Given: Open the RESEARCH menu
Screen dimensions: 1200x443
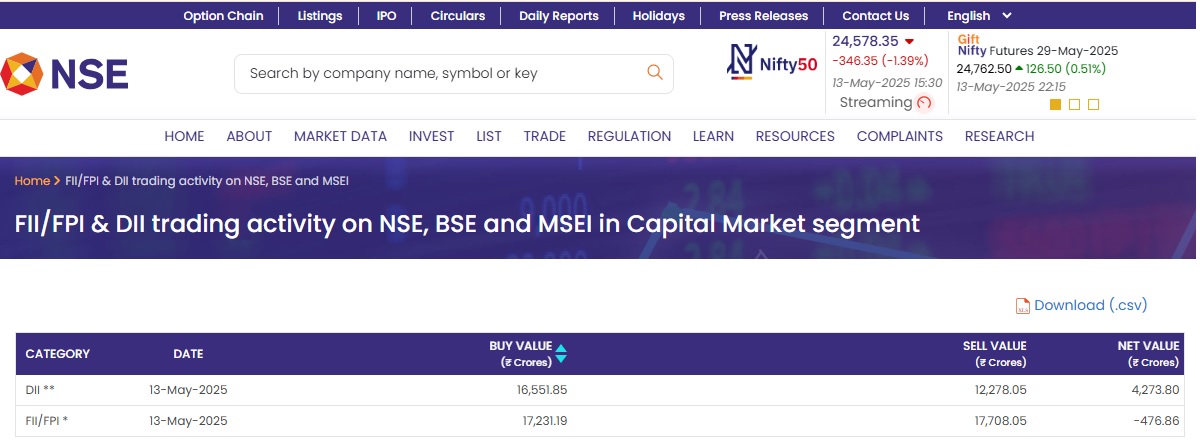Looking at the screenshot, I should (999, 136).
